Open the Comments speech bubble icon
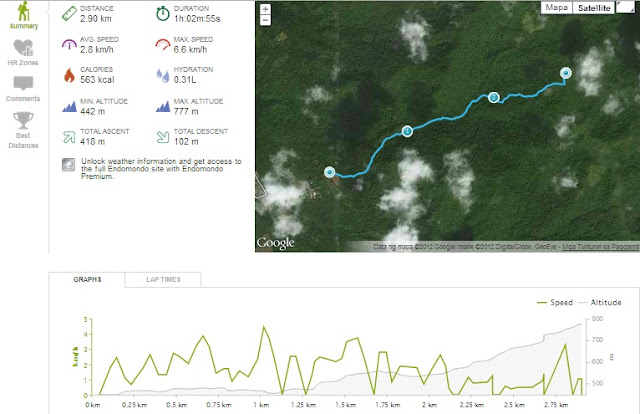 pos(23,83)
